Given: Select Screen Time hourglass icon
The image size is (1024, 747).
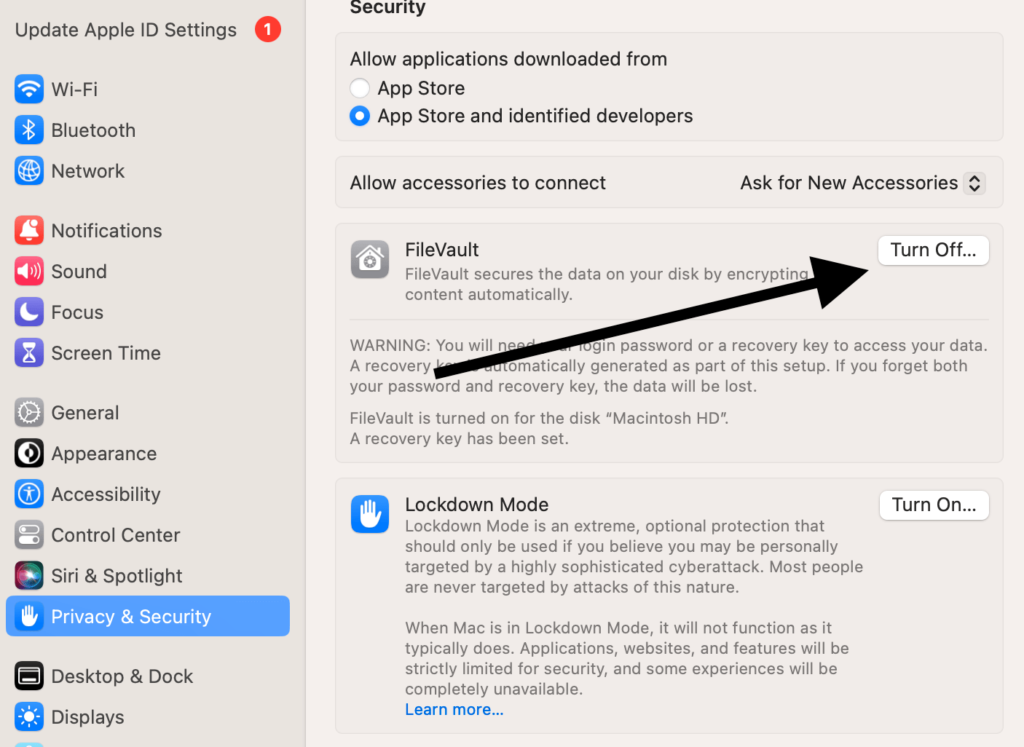Looking at the screenshot, I should 29,353.
